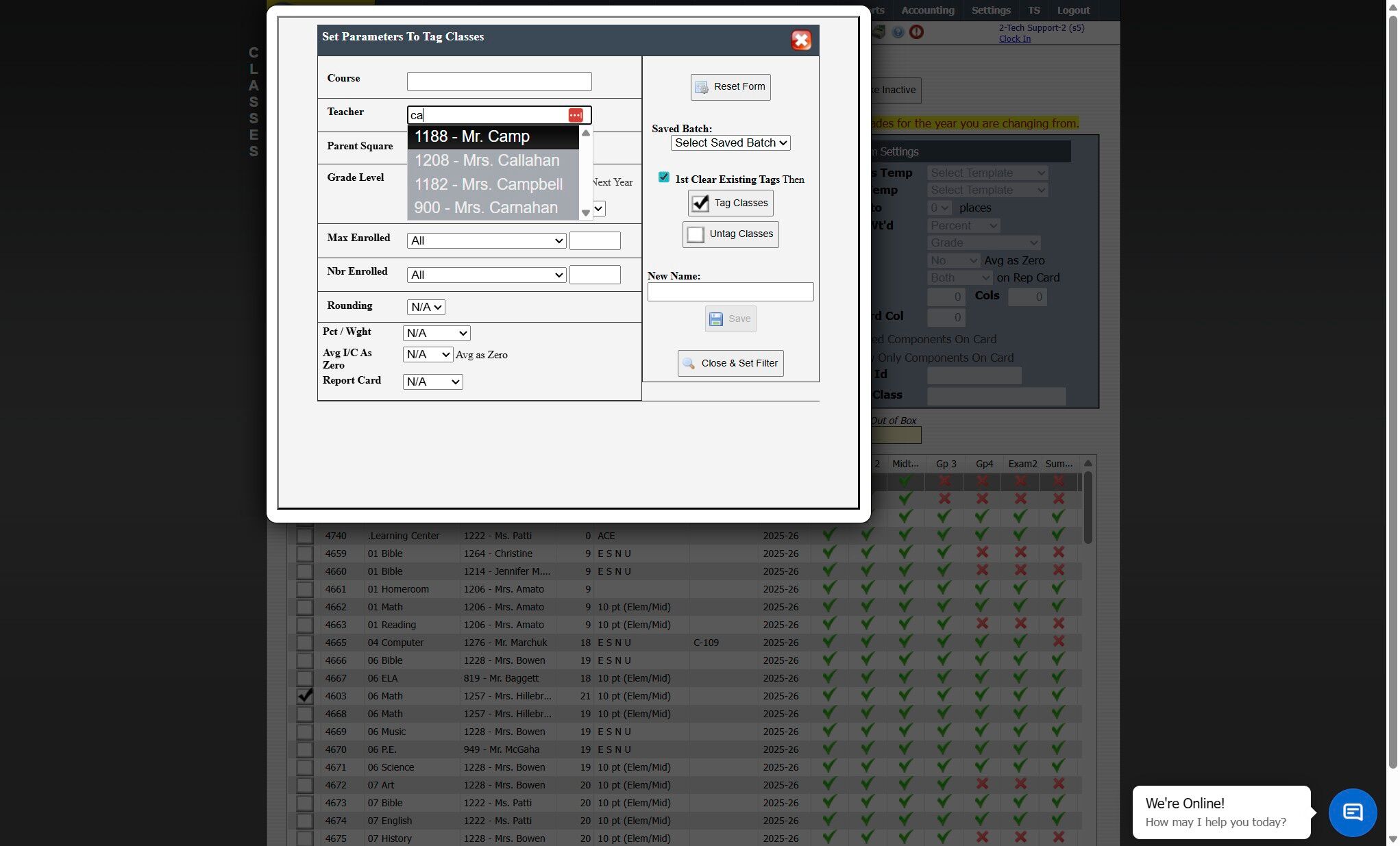Tick checkbox for class 4659 01 Bible
Viewport: 1400px width, 846px height.
click(x=305, y=553)
